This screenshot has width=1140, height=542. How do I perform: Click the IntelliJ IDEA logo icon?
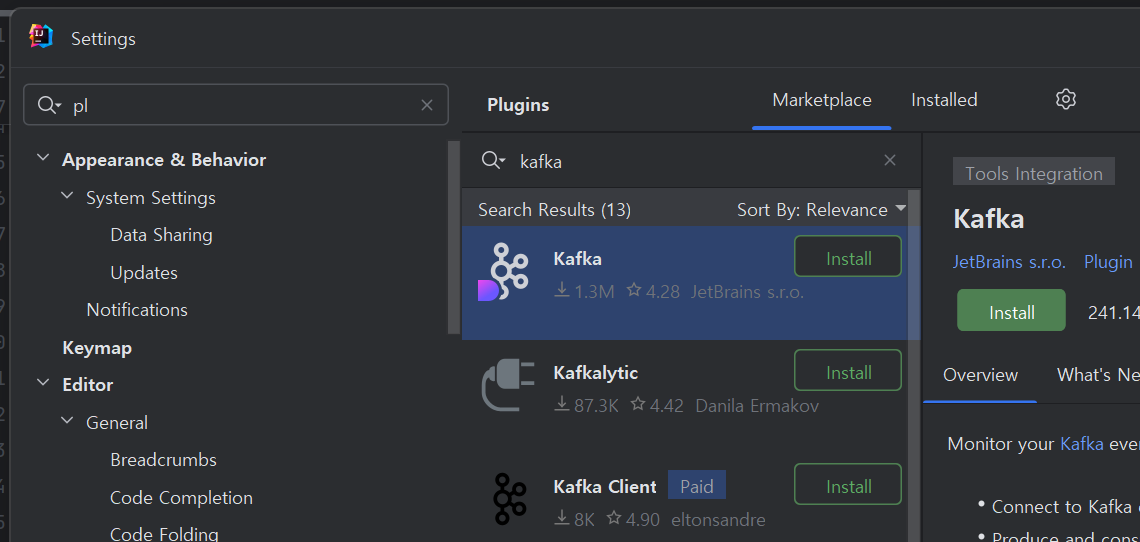click(x=41, y=36)
